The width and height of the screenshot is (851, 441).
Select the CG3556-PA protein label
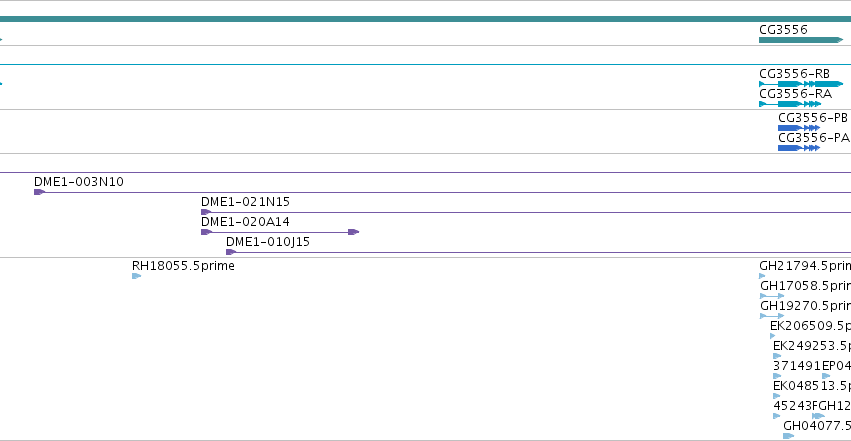point(814,137)
